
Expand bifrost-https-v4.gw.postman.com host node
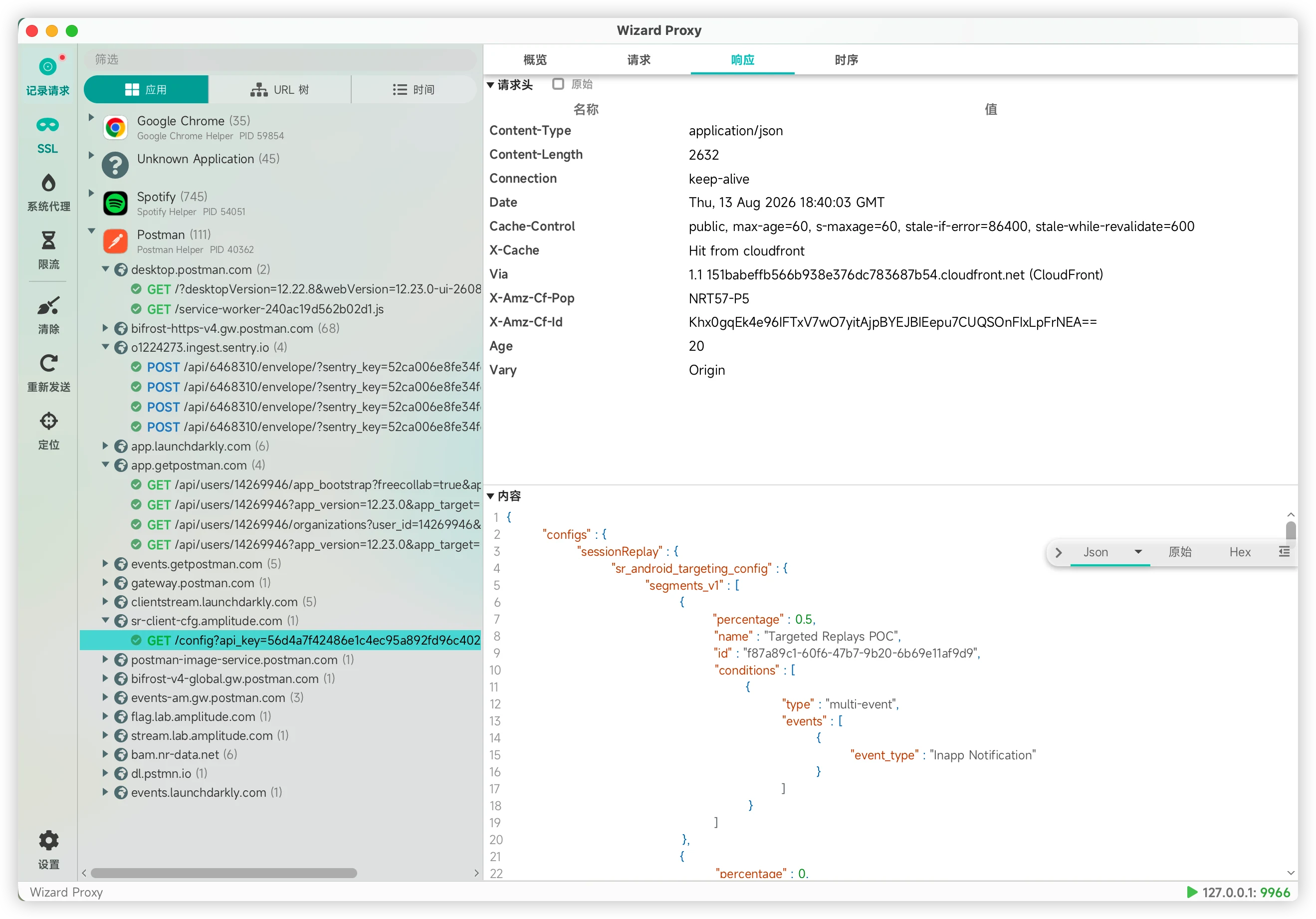(x=105, y=328)
